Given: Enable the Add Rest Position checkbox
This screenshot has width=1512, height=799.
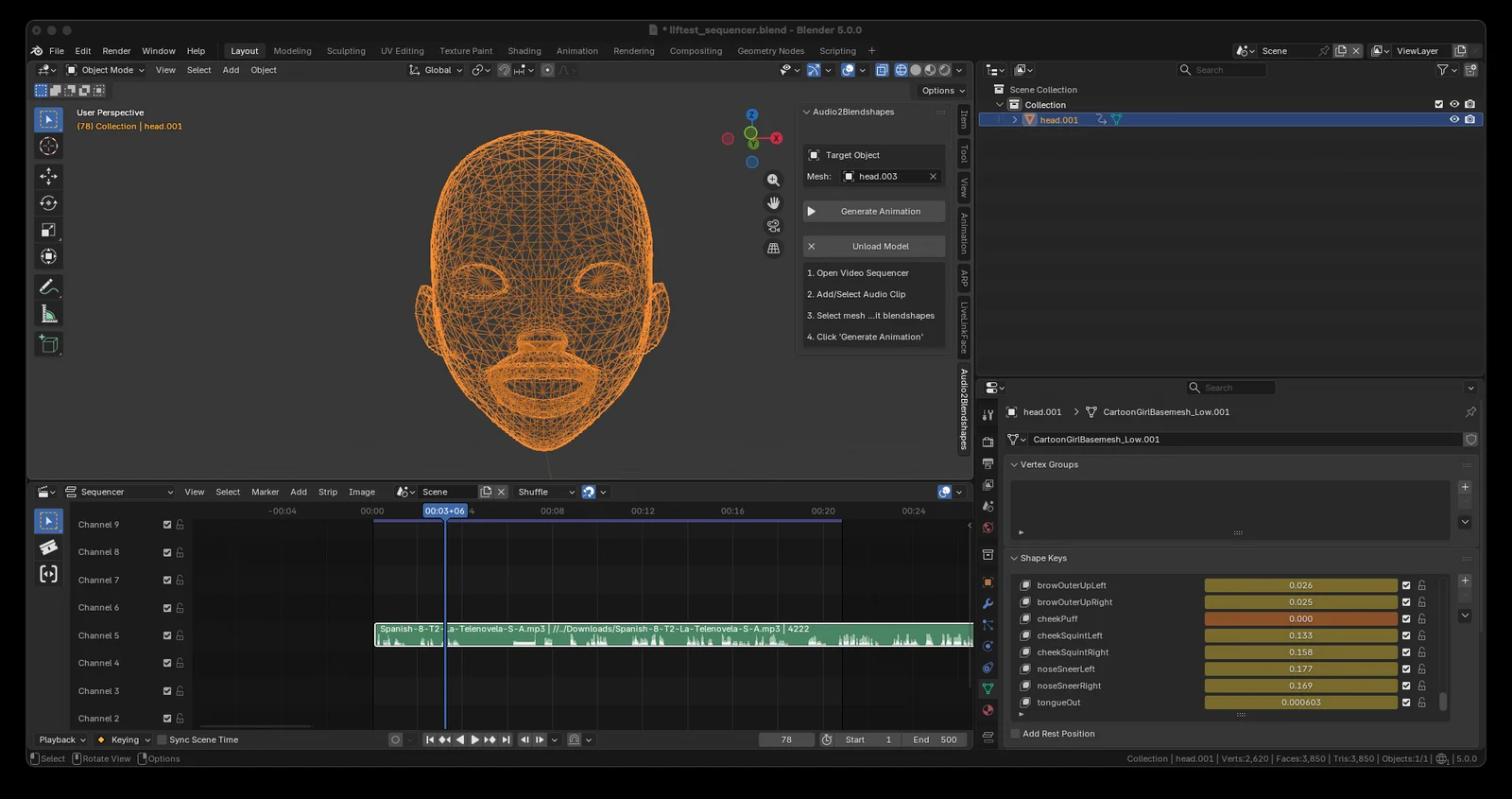Looking at the screenshot, I should 1016,734.
